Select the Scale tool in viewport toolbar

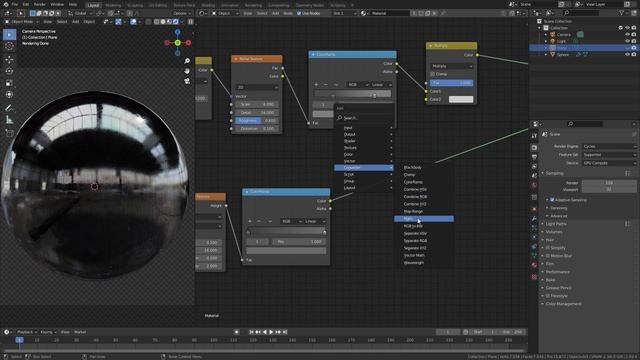9,83
